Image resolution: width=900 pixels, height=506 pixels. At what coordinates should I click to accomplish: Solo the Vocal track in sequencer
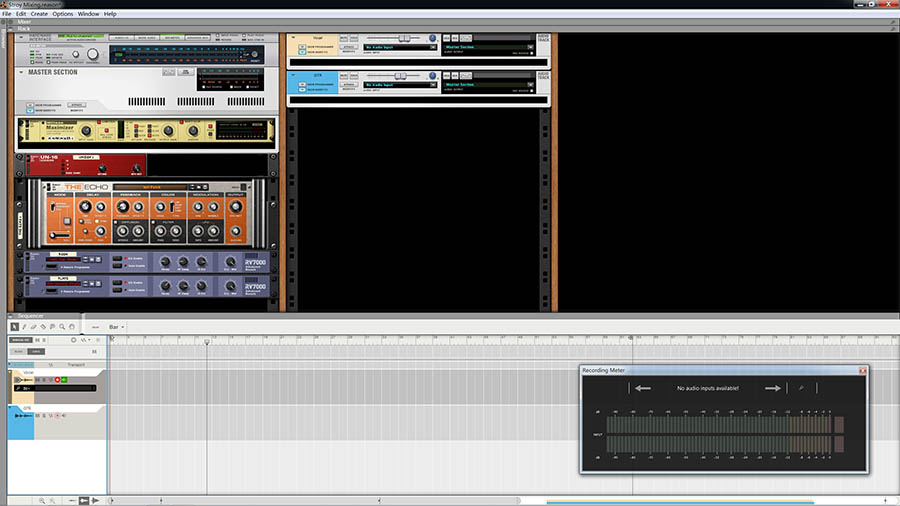pos(44,380)
